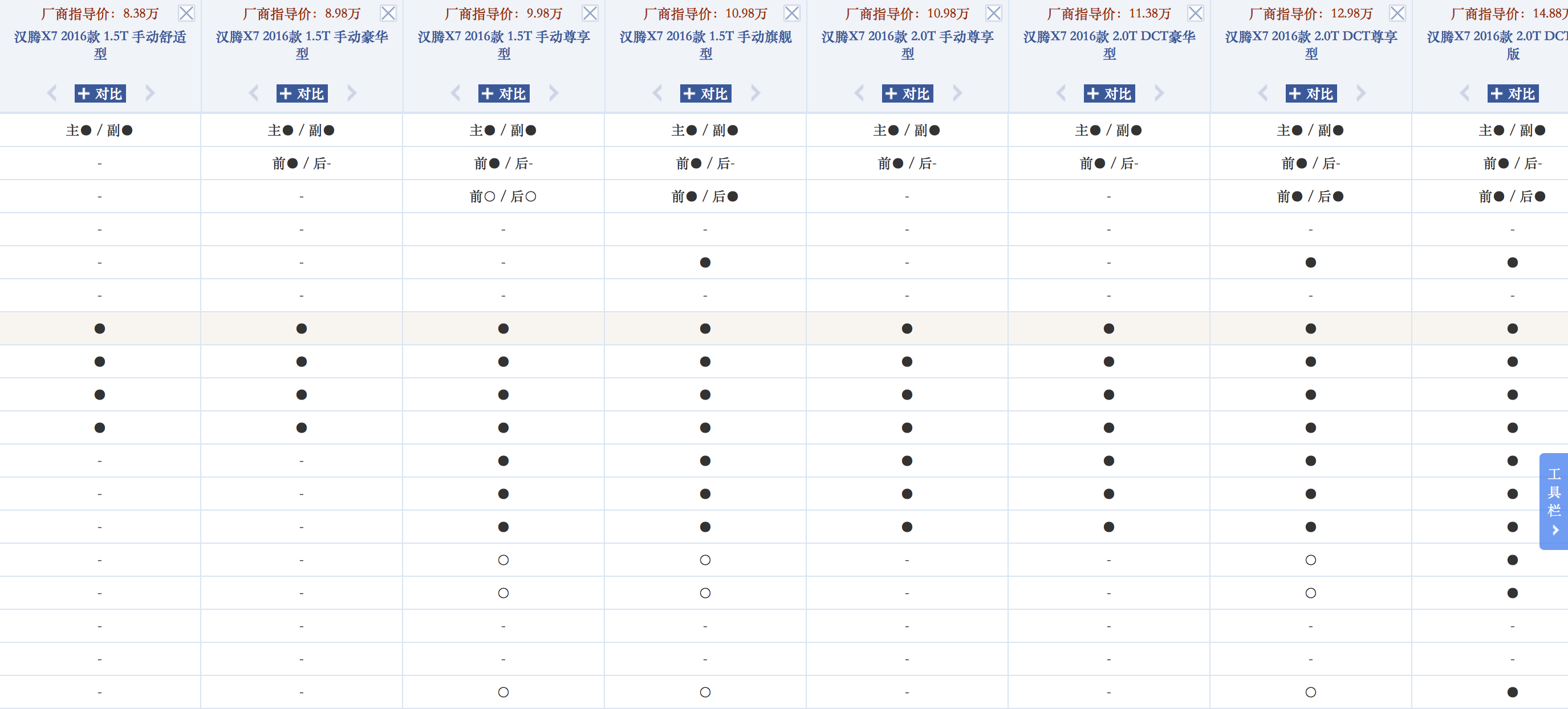Remove the 2.0T 手动尊享型 column with X
The height and width of the screenshot is (709, 1568).
click(x=994, y=13)
